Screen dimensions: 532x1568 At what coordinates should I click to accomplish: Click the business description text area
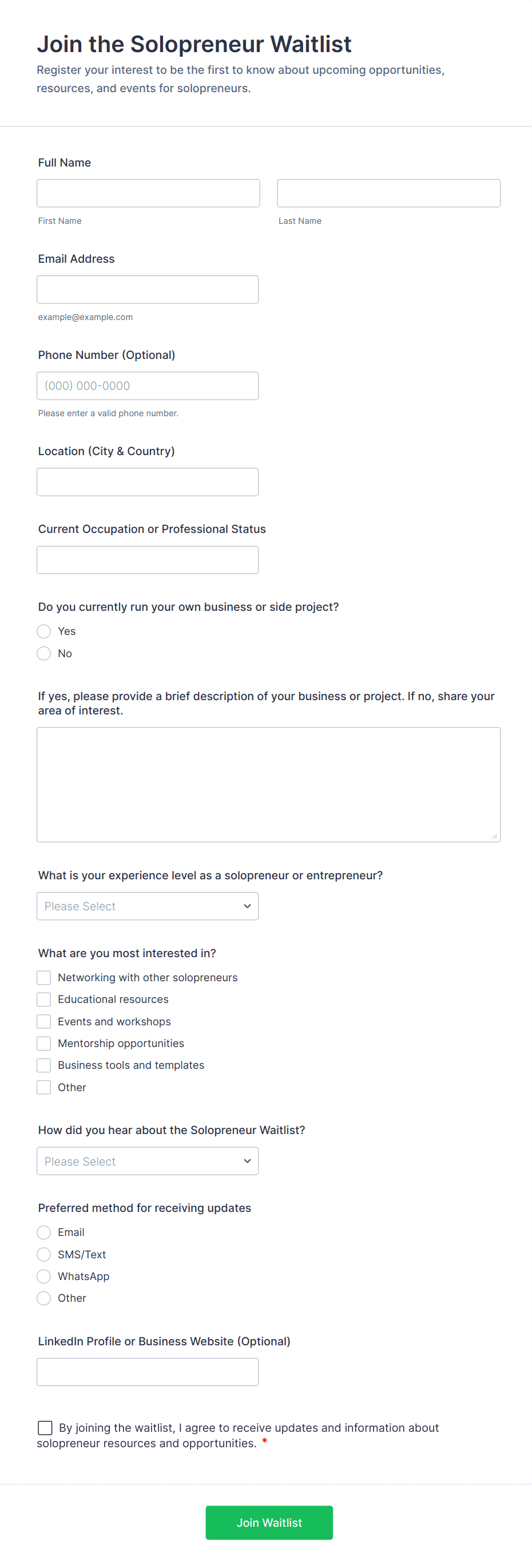[x=268, y=784]
